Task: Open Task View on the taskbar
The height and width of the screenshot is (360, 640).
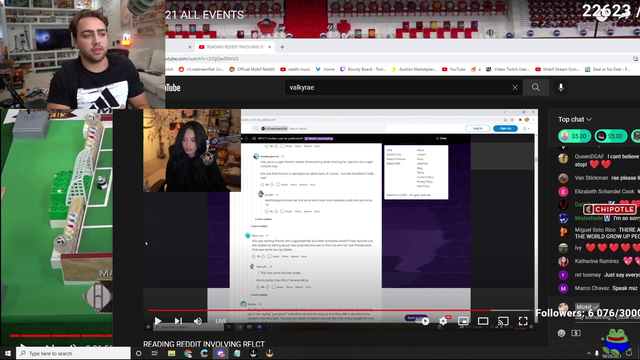Action: [155, 353]
